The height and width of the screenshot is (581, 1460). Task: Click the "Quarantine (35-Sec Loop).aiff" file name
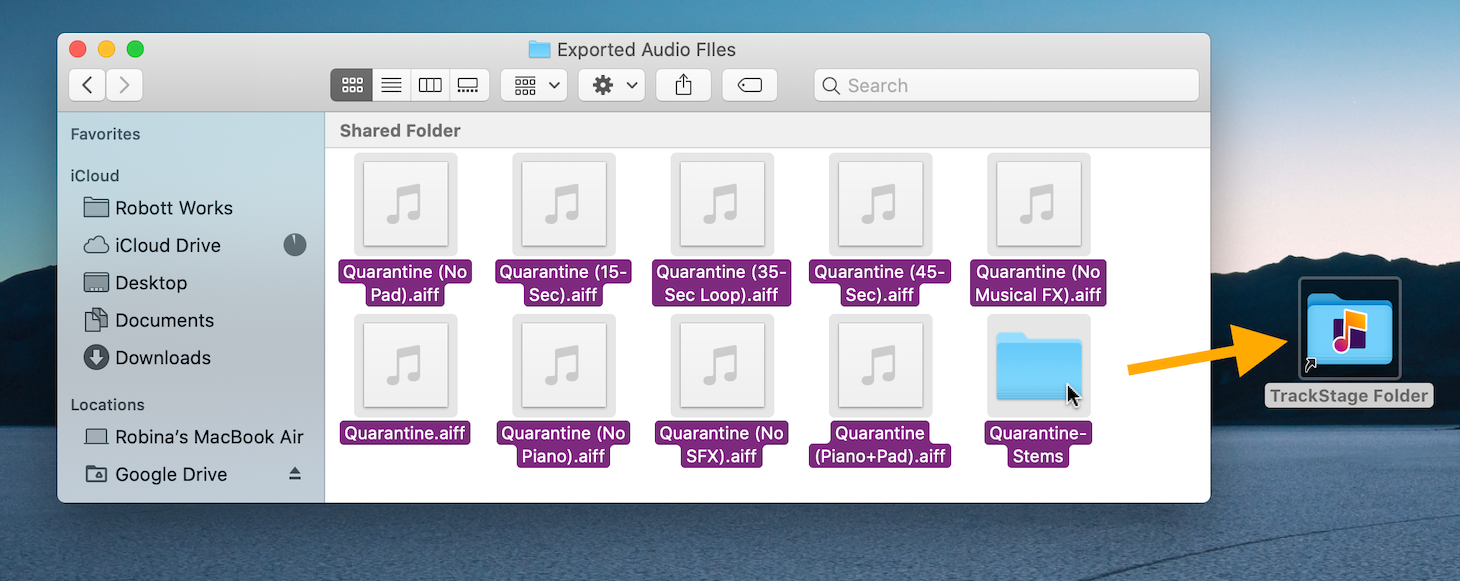[x=722, y=283]
